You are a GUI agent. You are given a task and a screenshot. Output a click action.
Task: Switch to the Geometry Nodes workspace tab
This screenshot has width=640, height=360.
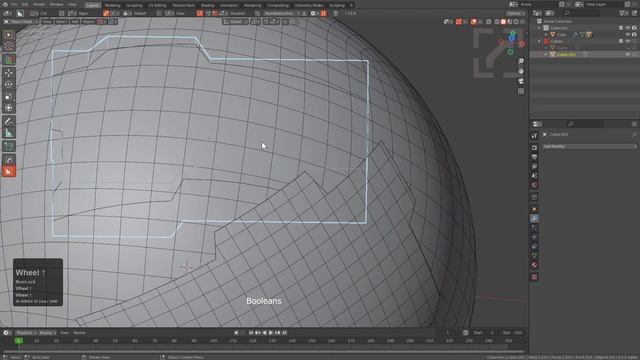[x=309, y=5]
